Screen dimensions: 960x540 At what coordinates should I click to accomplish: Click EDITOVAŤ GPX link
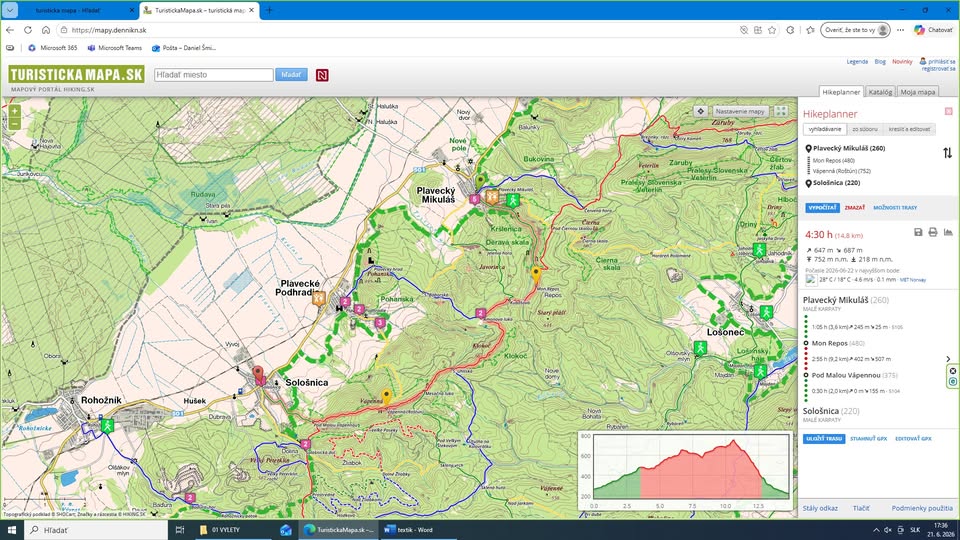(913, 438)
